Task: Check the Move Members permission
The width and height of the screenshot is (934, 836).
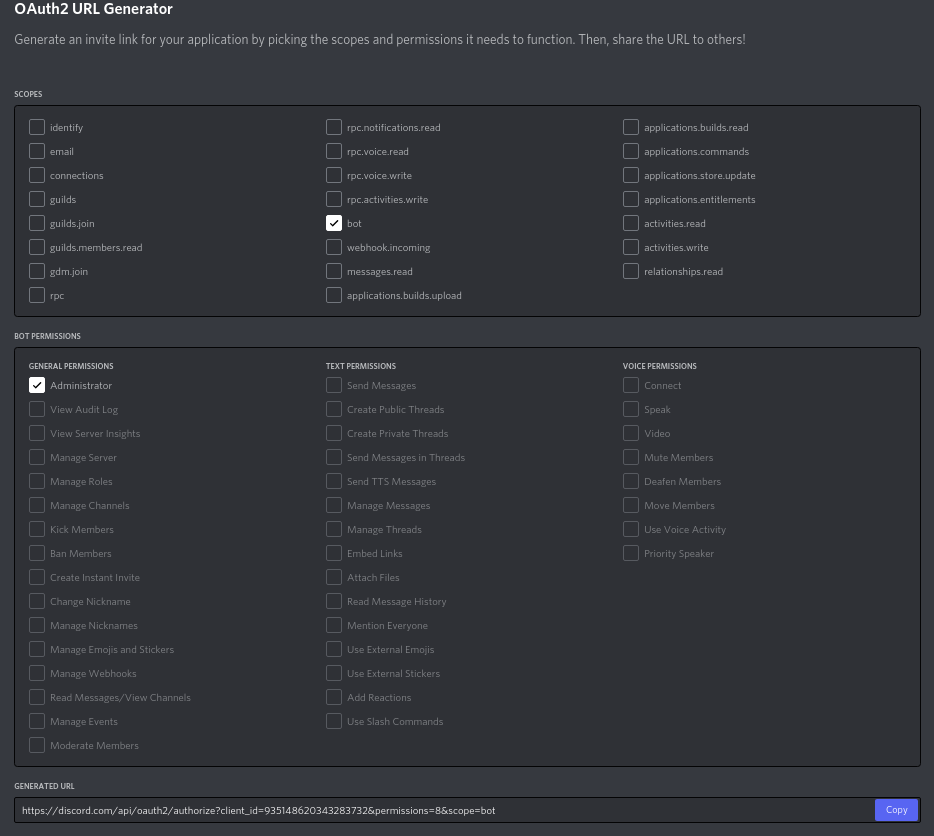Action: [631, 505]
